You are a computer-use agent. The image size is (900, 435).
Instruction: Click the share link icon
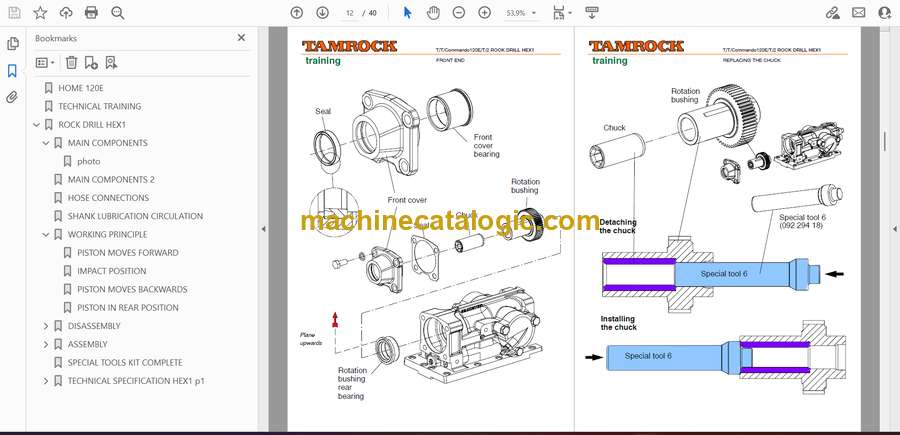[832, 13]
